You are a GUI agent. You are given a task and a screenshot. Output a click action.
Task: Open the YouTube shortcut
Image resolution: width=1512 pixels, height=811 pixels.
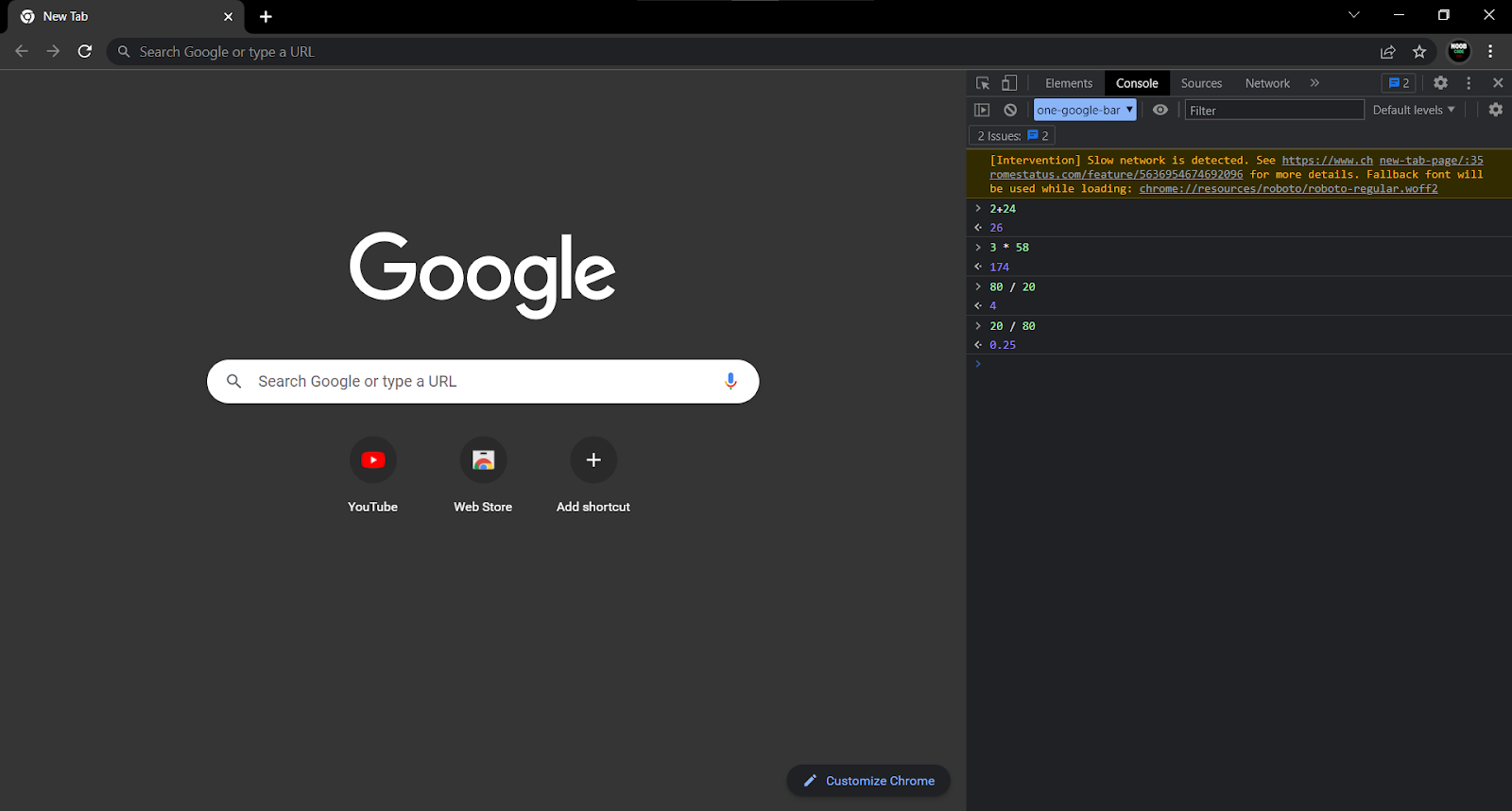click(x=372, y=475)
